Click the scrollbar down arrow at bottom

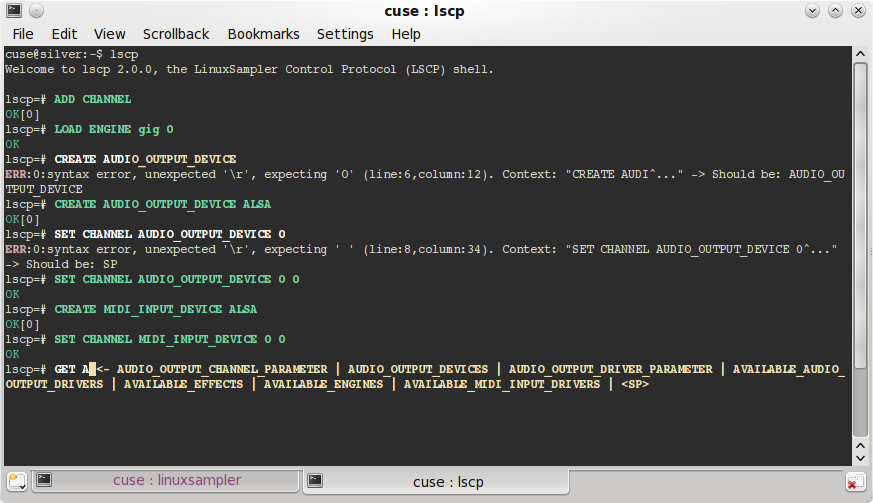(860, 458)
